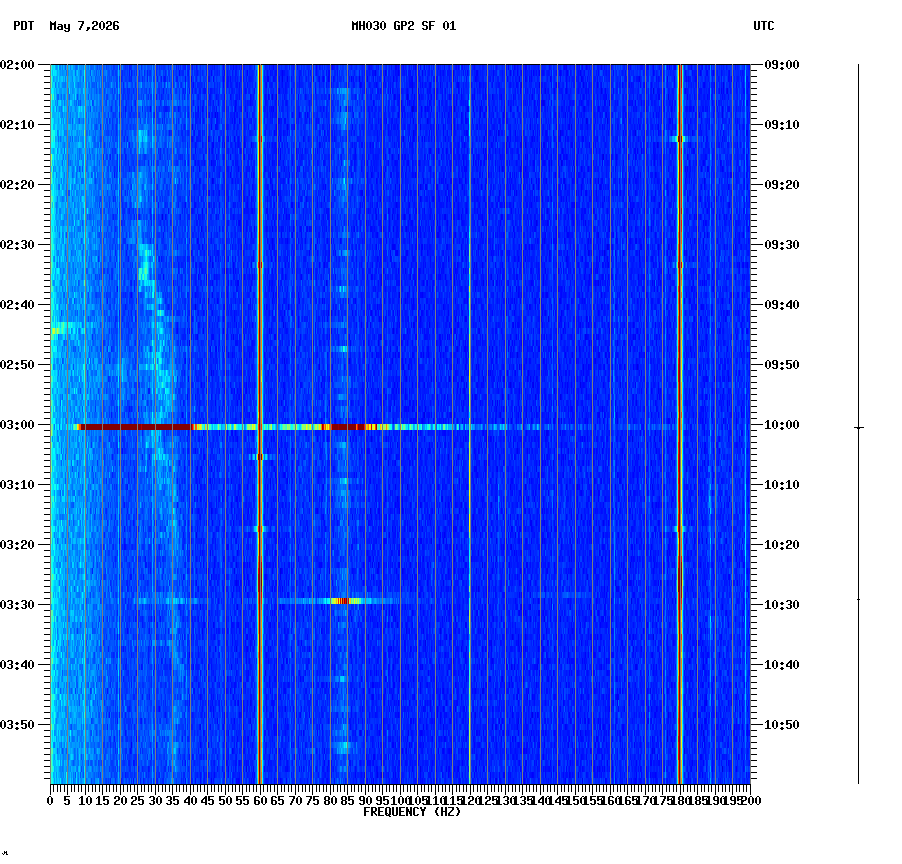The height and width of the screenshot is (864, 902).
Task: Select the 09:20 UTC time label
Action: (782, 185)
